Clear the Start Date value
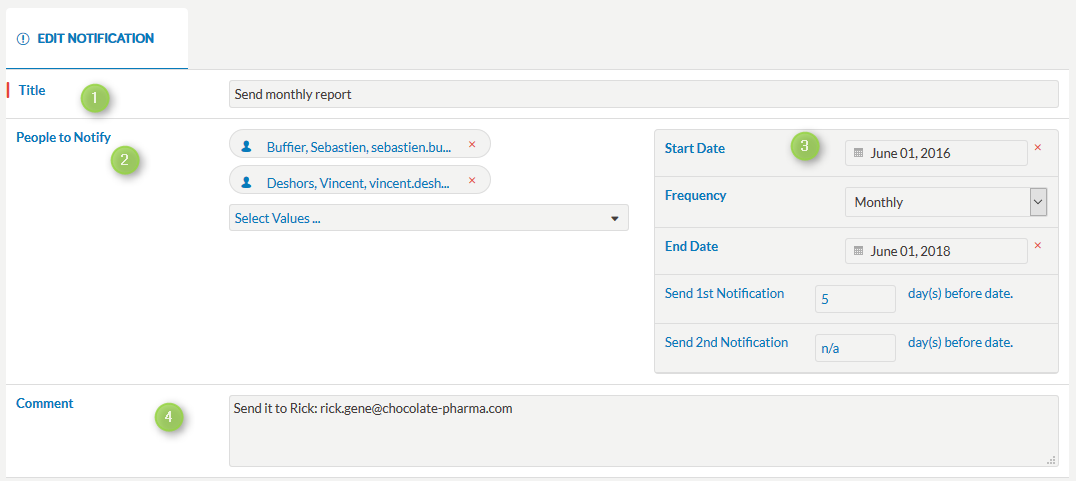1076x481 pixels. tap(1038, 148)
